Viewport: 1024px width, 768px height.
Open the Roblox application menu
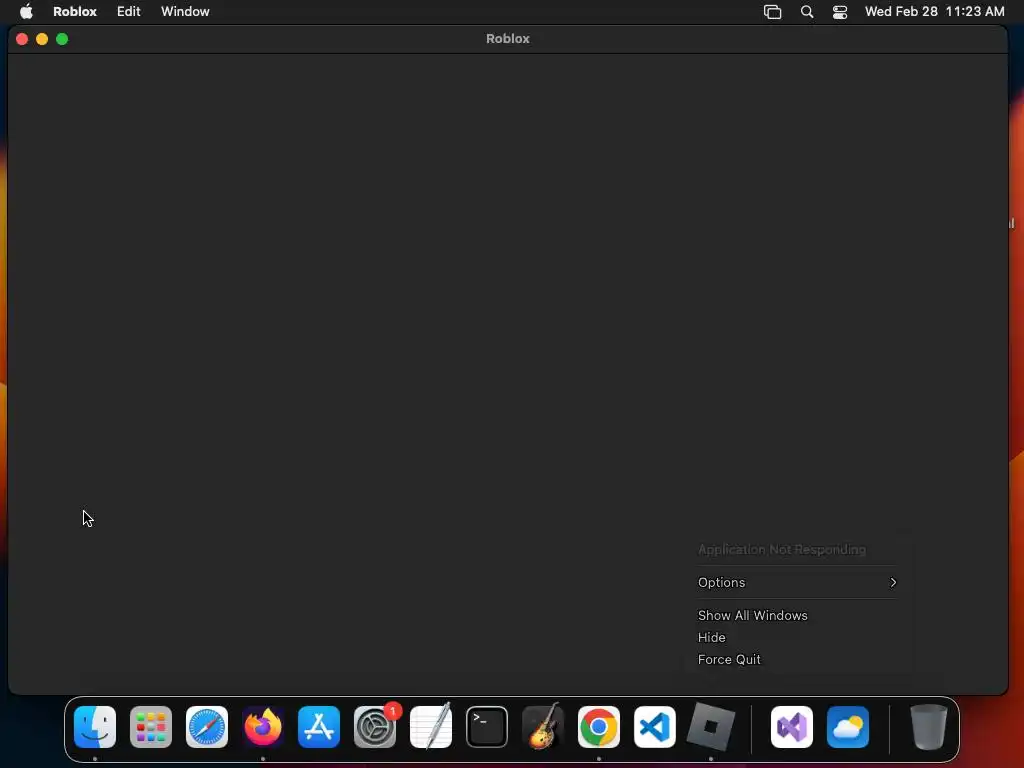tap(75, 12)
